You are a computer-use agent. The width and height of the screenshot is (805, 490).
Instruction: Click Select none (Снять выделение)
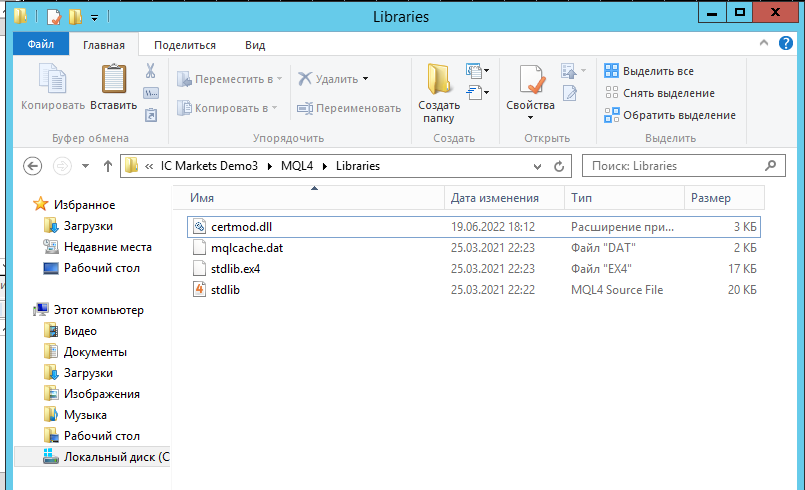(660, 93)
